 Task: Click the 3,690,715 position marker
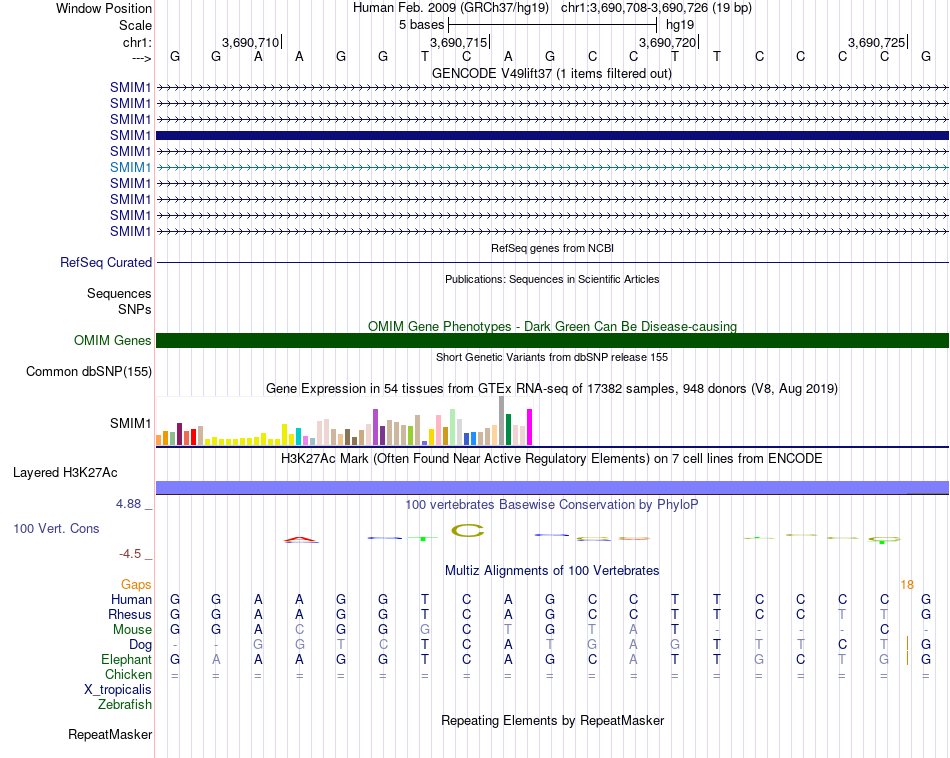459,42
